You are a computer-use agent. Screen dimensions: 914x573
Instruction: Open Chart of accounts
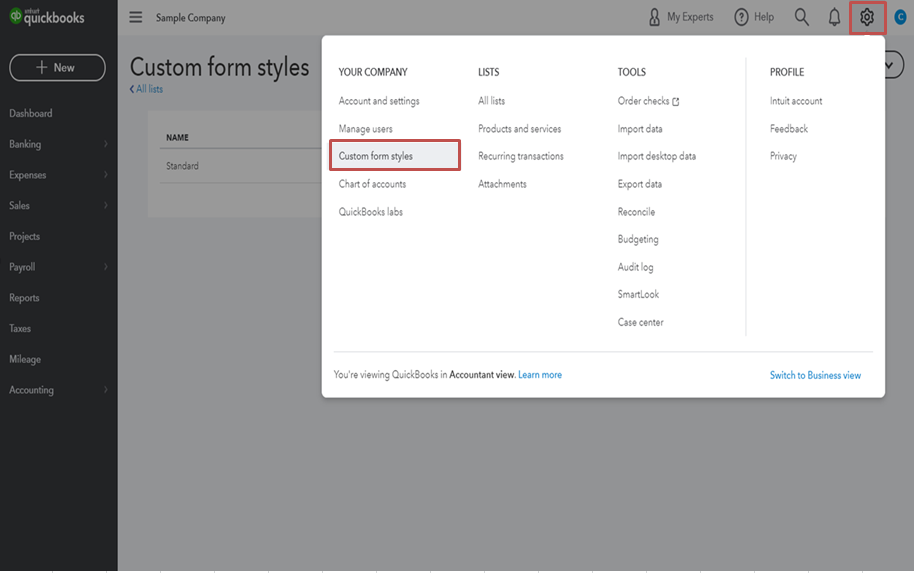tap(372, 184)
